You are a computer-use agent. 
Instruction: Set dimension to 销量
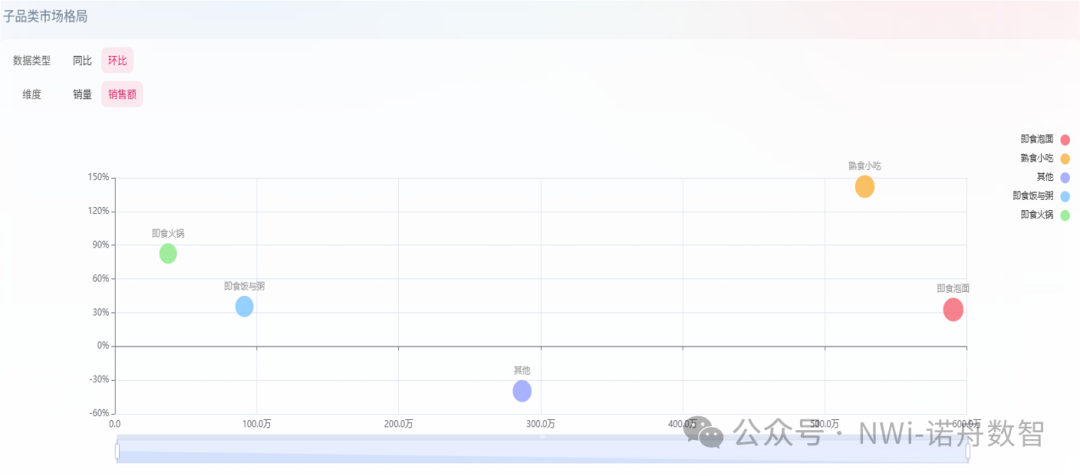82,95
